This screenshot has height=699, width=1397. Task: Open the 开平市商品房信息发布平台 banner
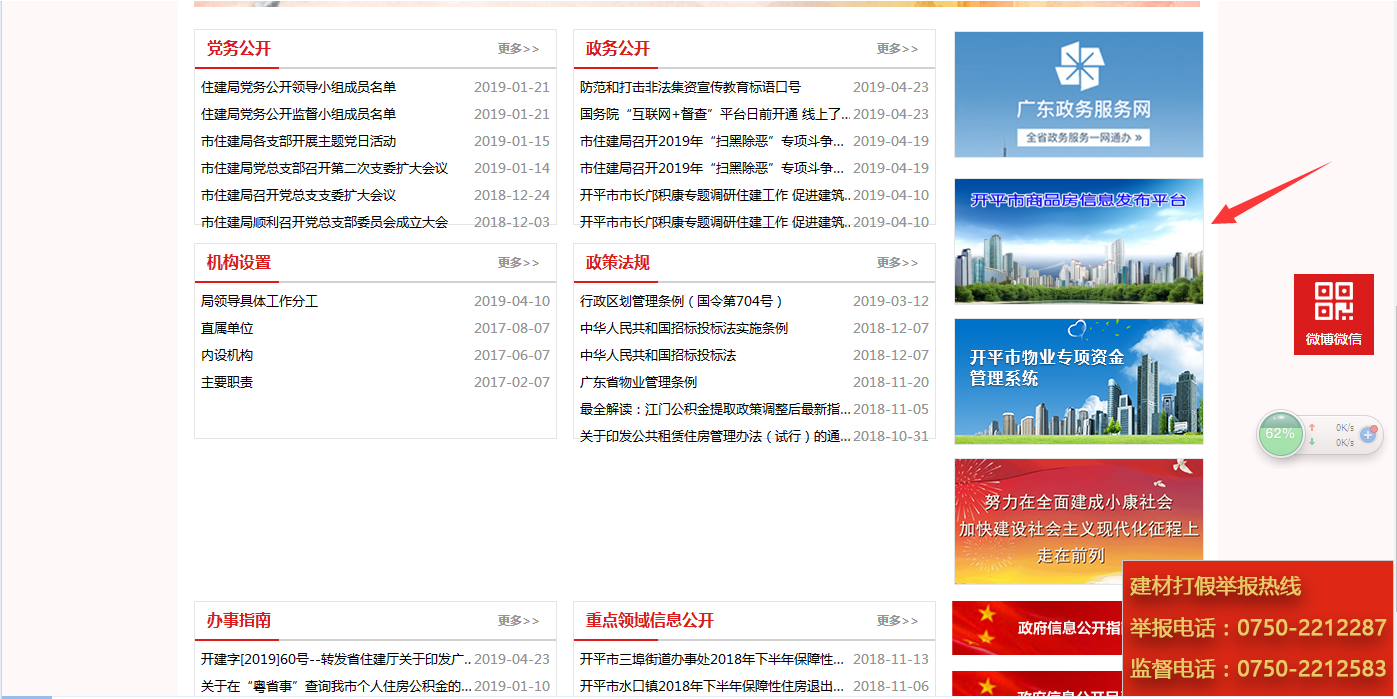(1078, 241)
